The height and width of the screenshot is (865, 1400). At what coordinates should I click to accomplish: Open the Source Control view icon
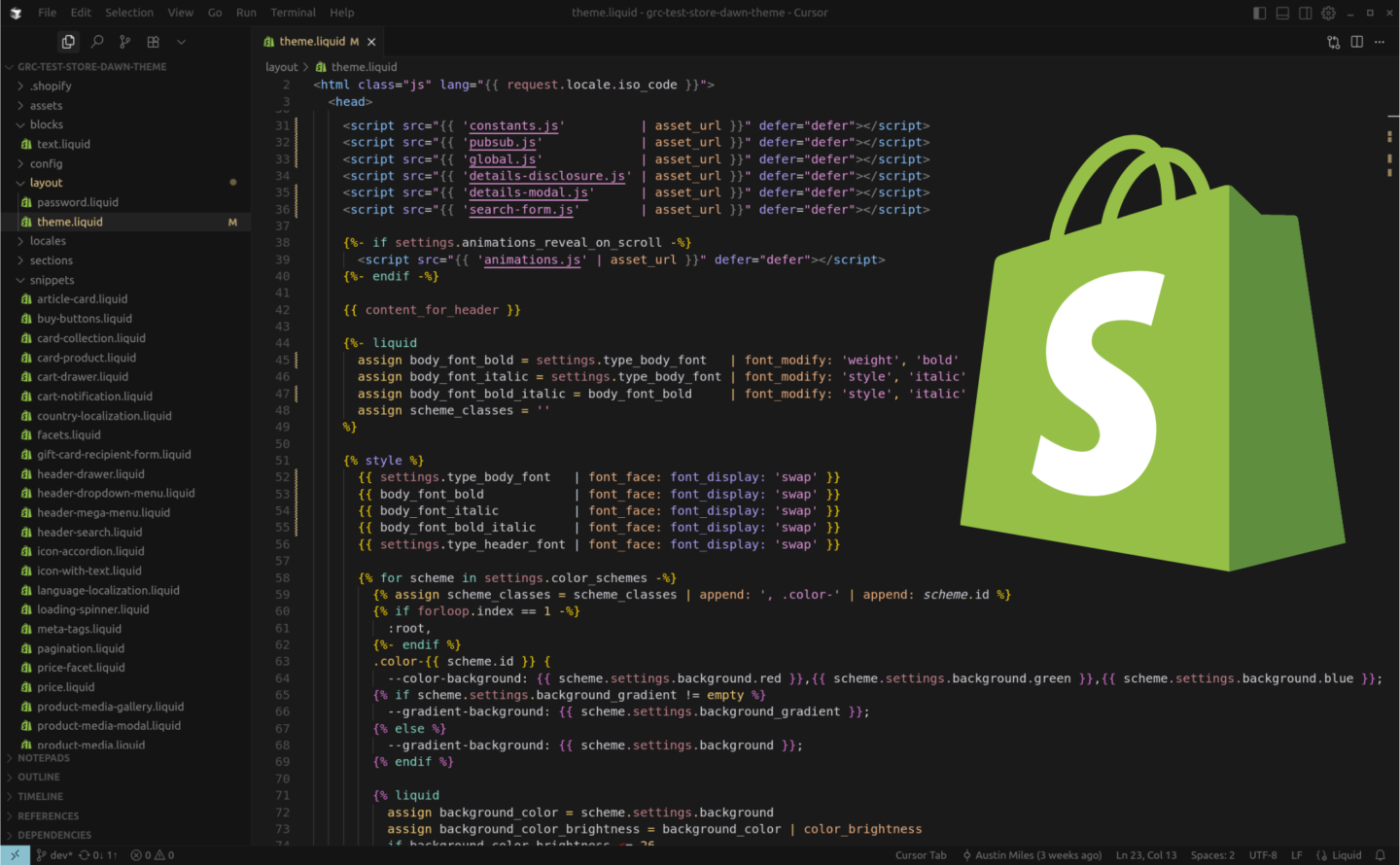pyautogui.click(x=124, y=42)
